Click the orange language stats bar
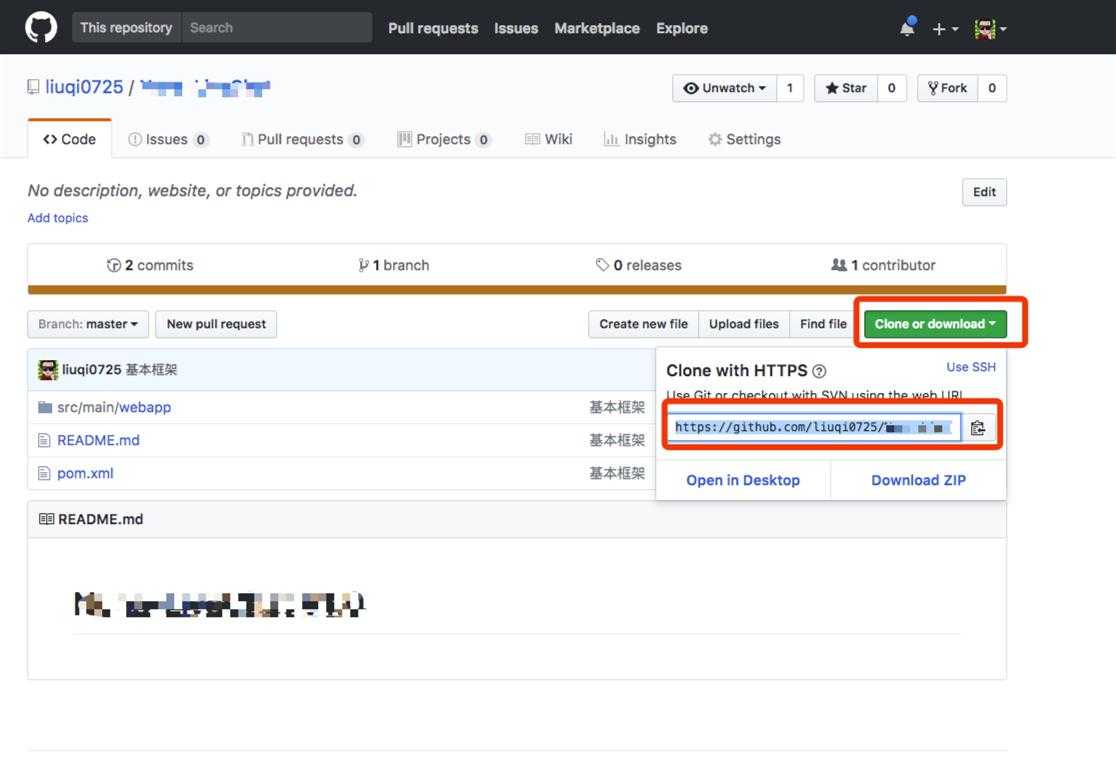 (517, 290)
